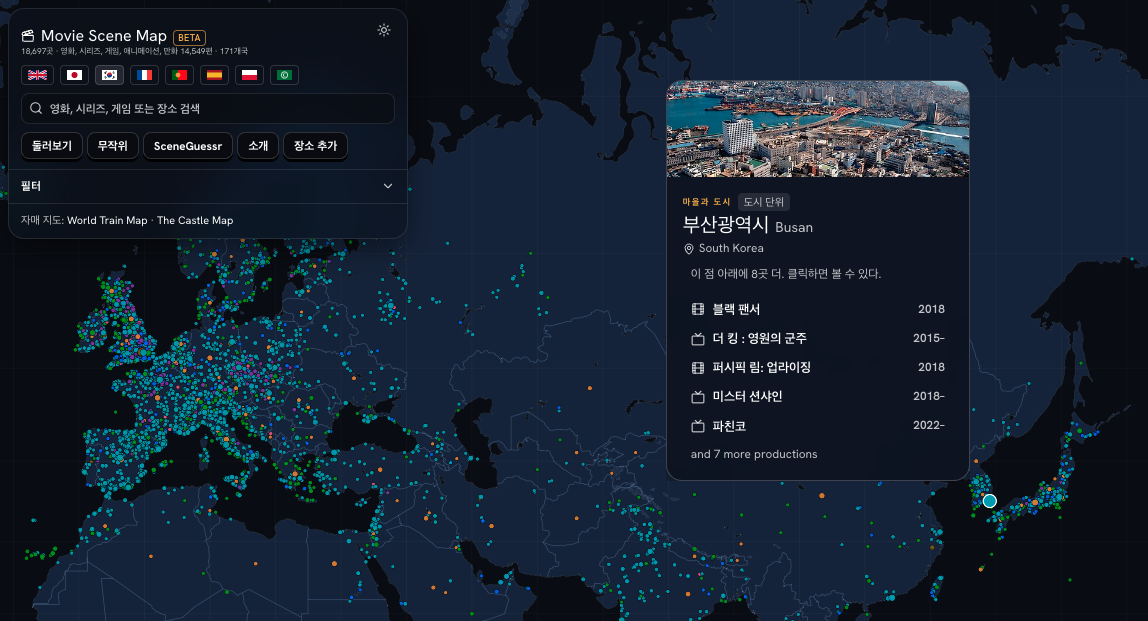Click the 장소 추가 add place button
The height and width of the screenshot is (621, 1148).
click(x=316, y=146)
